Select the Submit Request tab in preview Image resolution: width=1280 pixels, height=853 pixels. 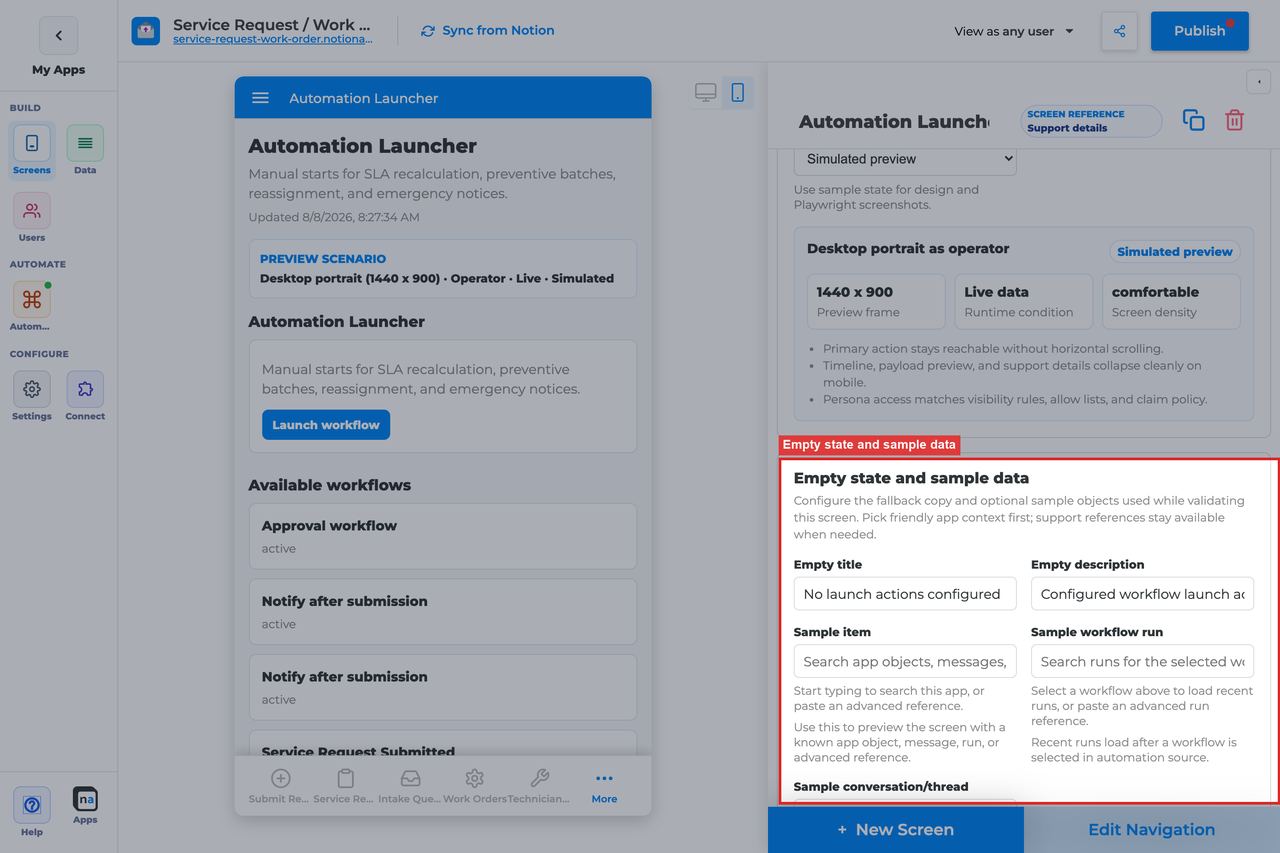tap(280, 786)
